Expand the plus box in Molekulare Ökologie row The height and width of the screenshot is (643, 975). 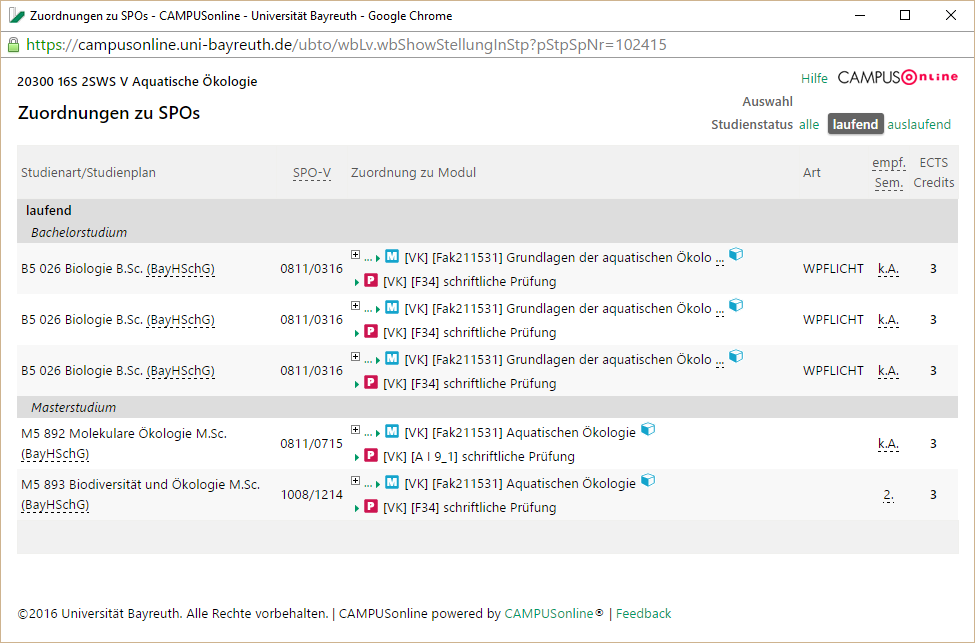(x=355, y=429)
